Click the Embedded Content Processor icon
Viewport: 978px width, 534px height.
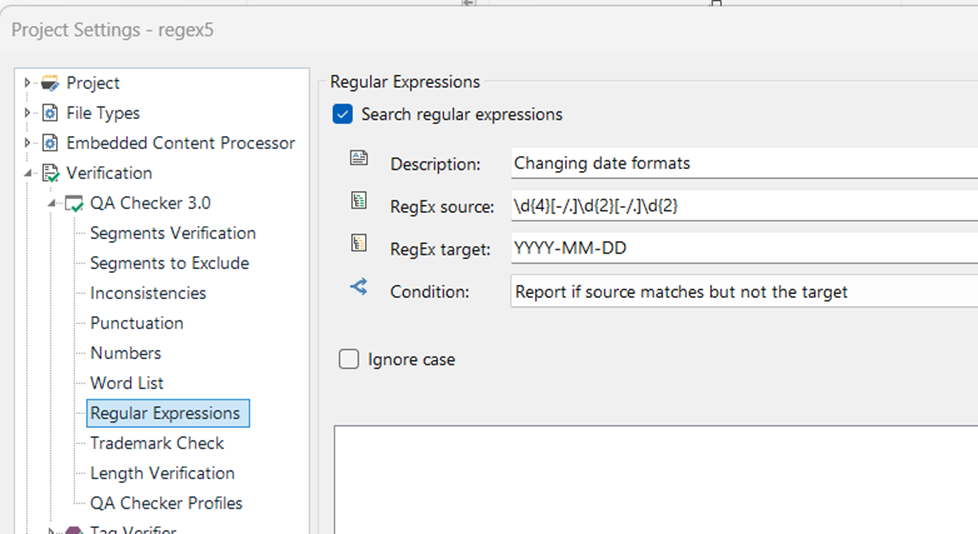click(x=49, y=143)
